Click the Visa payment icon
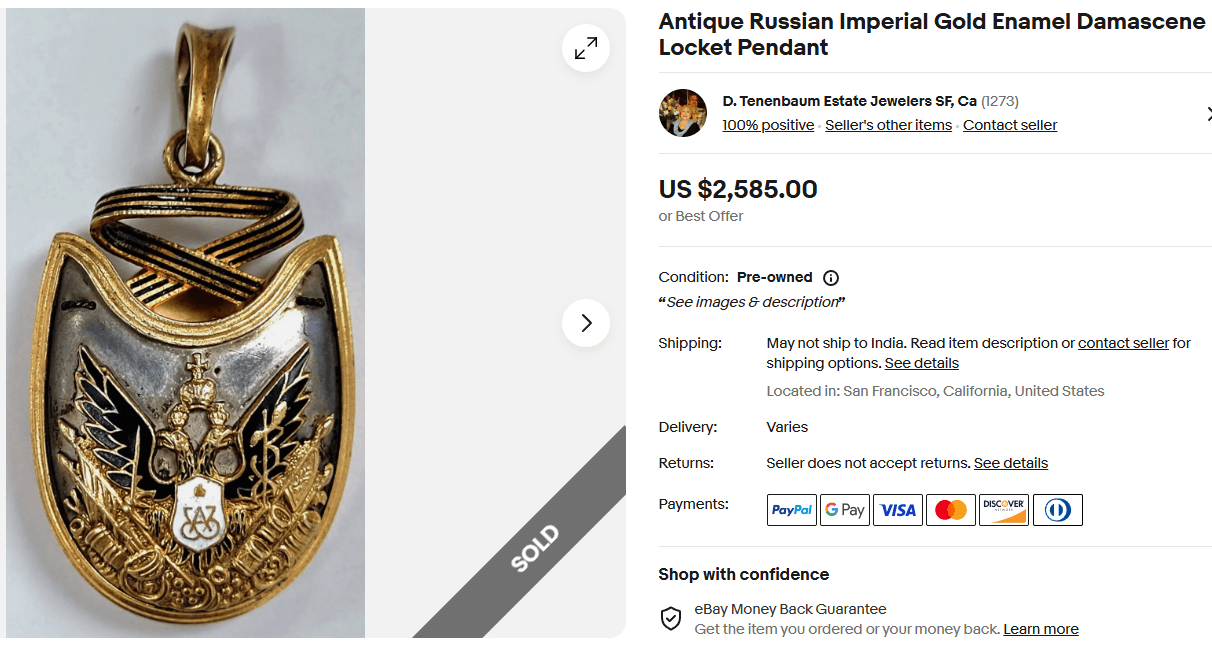Viewport: 1212px width, 646px height. (x=897, y=509)
